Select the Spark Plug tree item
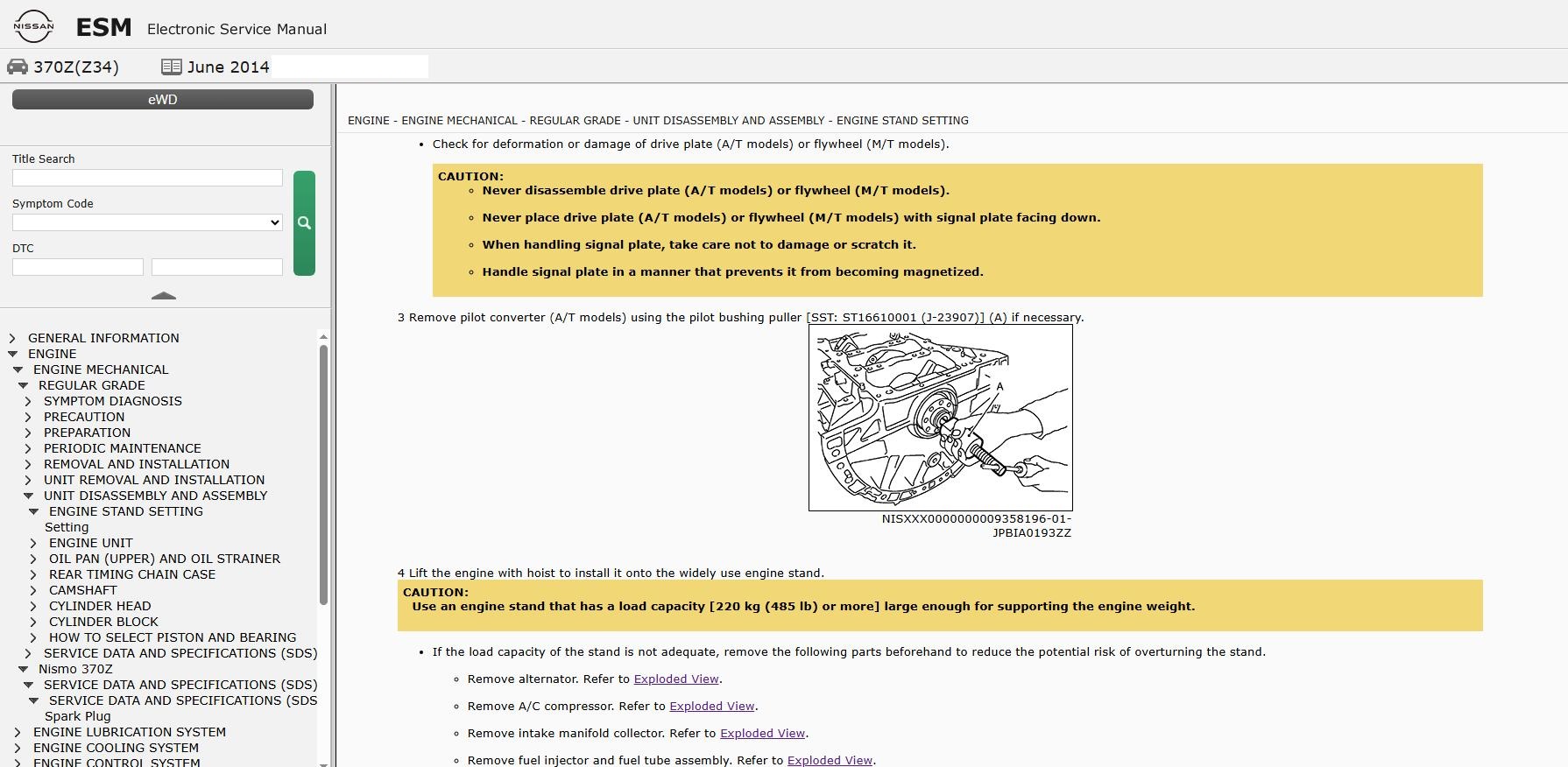 pos(78,716)
